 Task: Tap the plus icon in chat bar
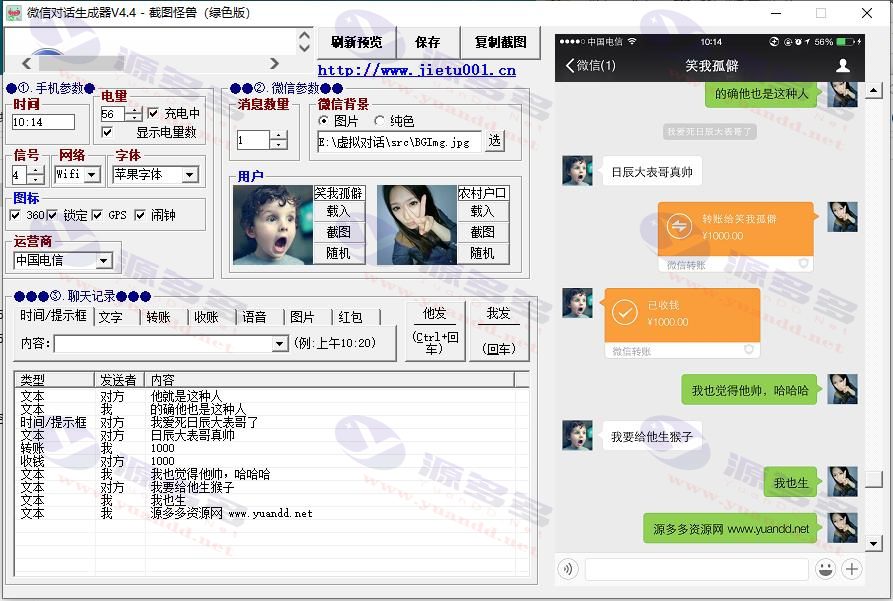(852, 569)
